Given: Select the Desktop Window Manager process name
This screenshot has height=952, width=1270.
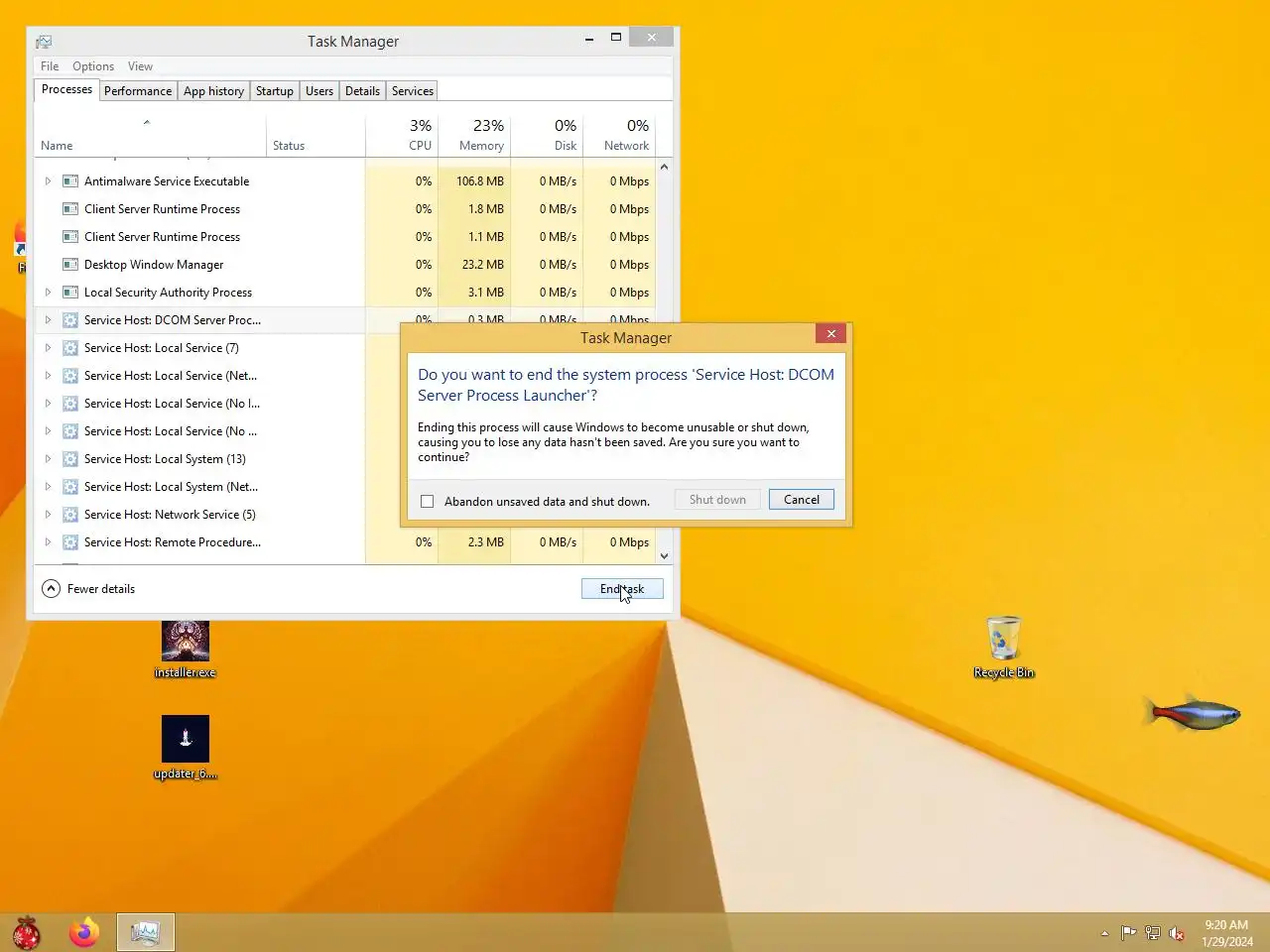Looking at the screenshot, I should pos(154,265).
